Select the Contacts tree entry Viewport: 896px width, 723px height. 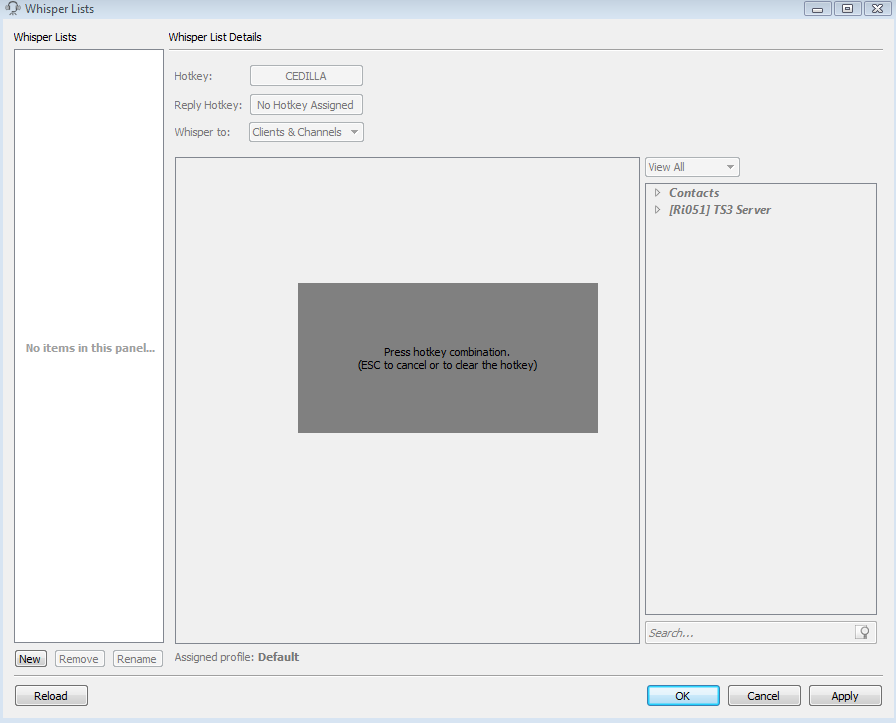694,193
